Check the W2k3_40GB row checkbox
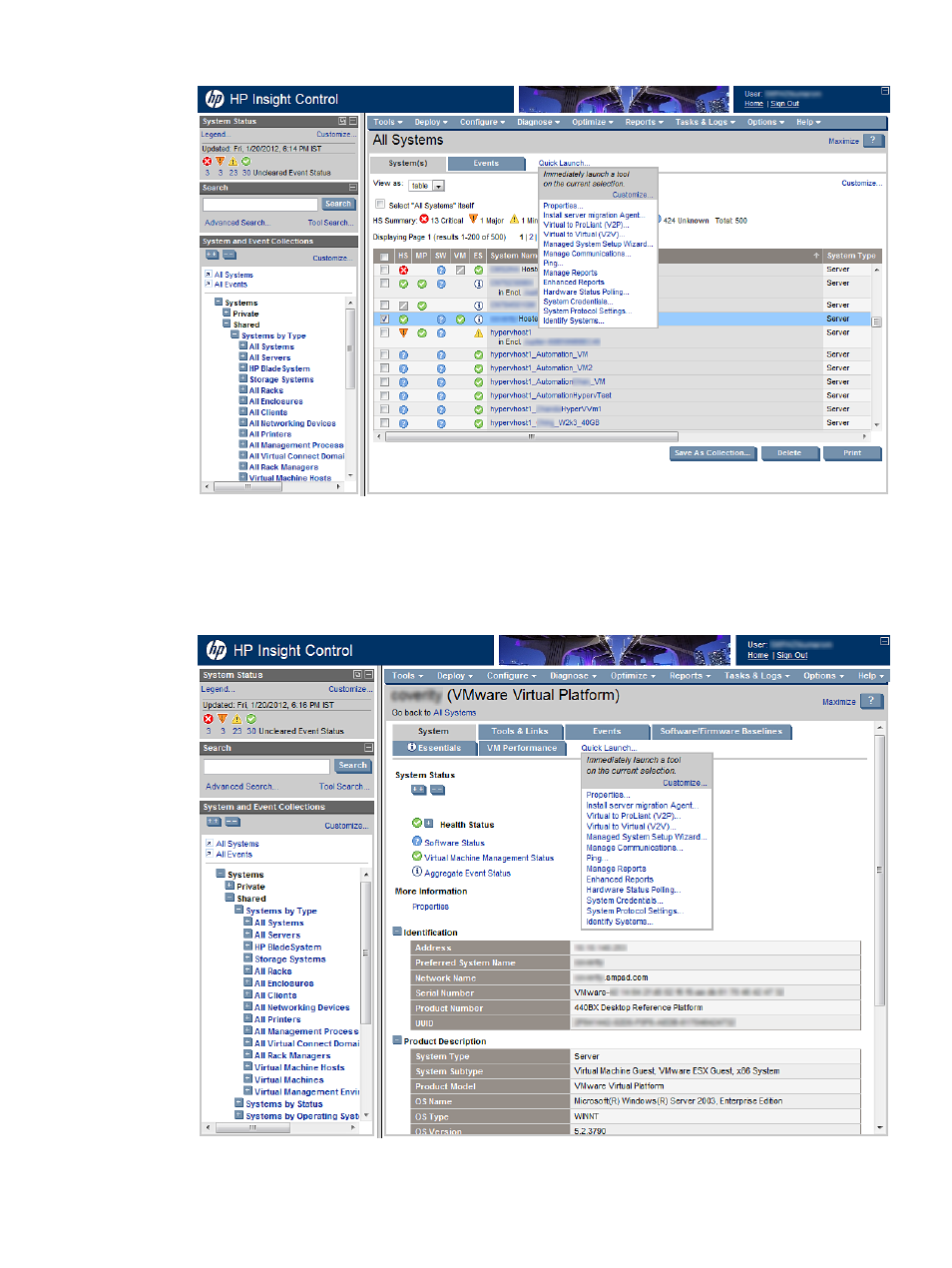Viewport: 952px width, 1268px height. point(384,423)
